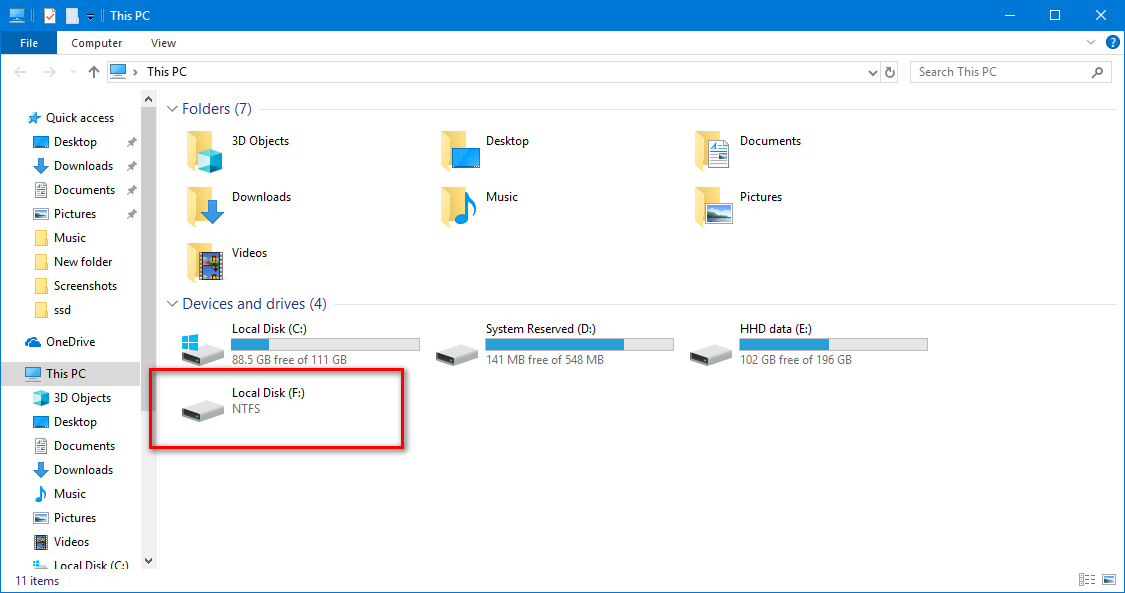Open the Pictures folder in Folders section
The width and height of the screenshot is (1125, 593).
click(x=738, y=207)
